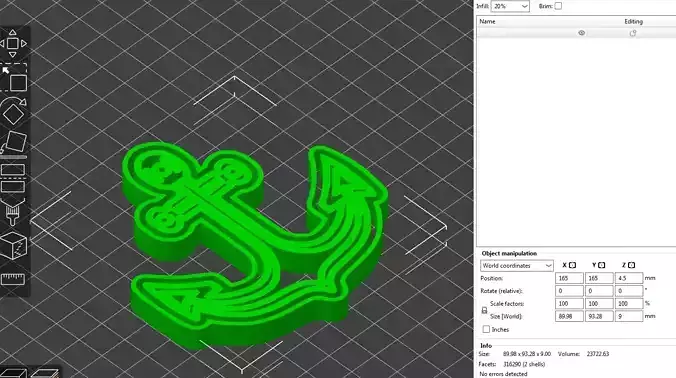Click the "Position:" label
Screen dimensions: 676x378
491,278
